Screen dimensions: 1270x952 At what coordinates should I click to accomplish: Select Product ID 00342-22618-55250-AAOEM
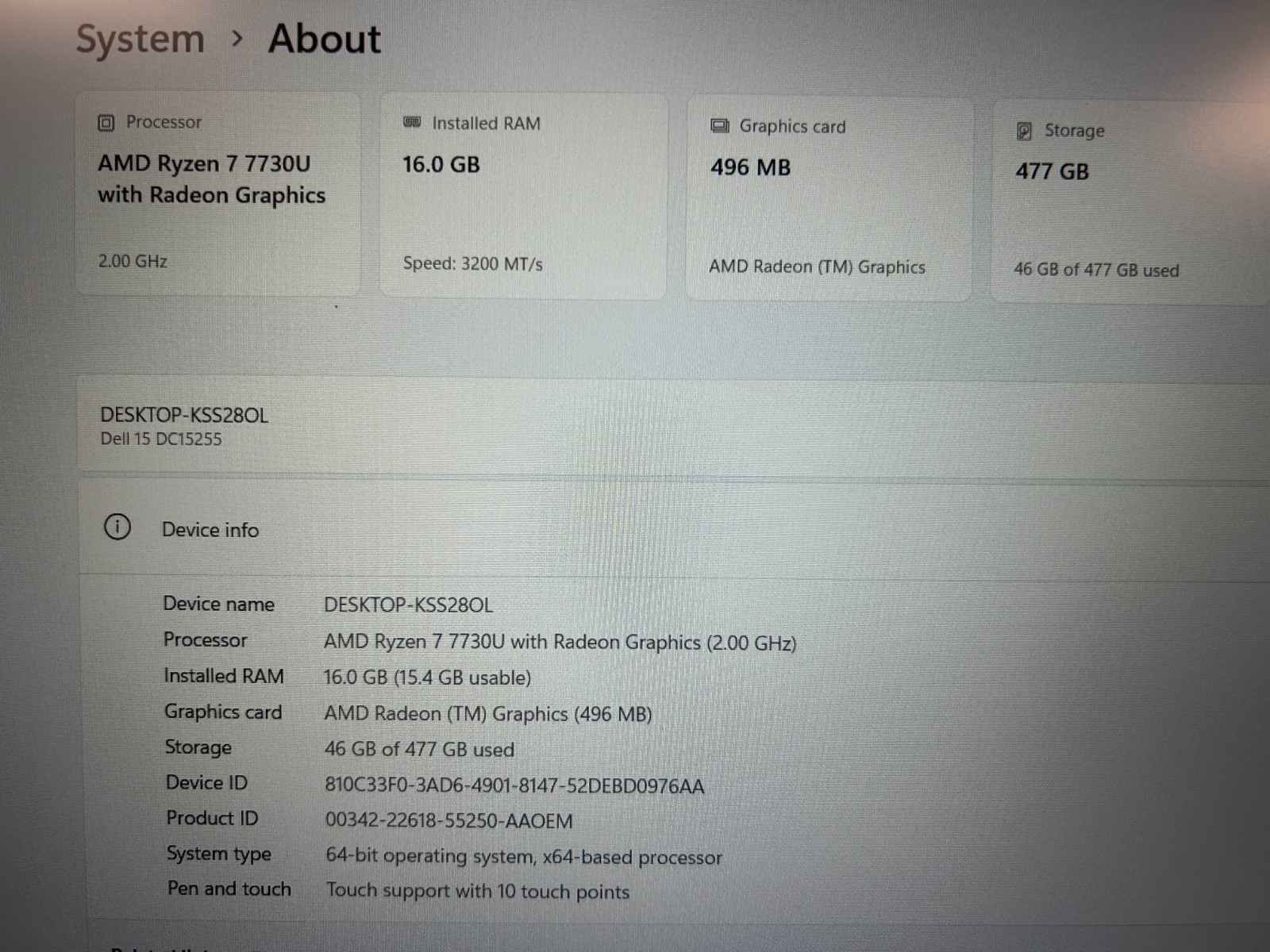[x=449, y=821]
